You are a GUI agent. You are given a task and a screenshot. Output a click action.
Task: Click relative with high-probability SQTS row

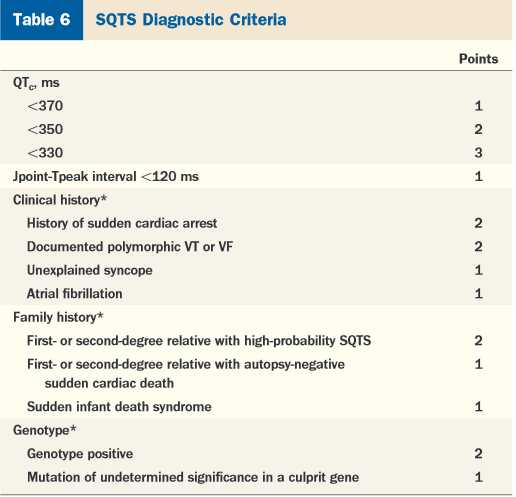(256, 341)
